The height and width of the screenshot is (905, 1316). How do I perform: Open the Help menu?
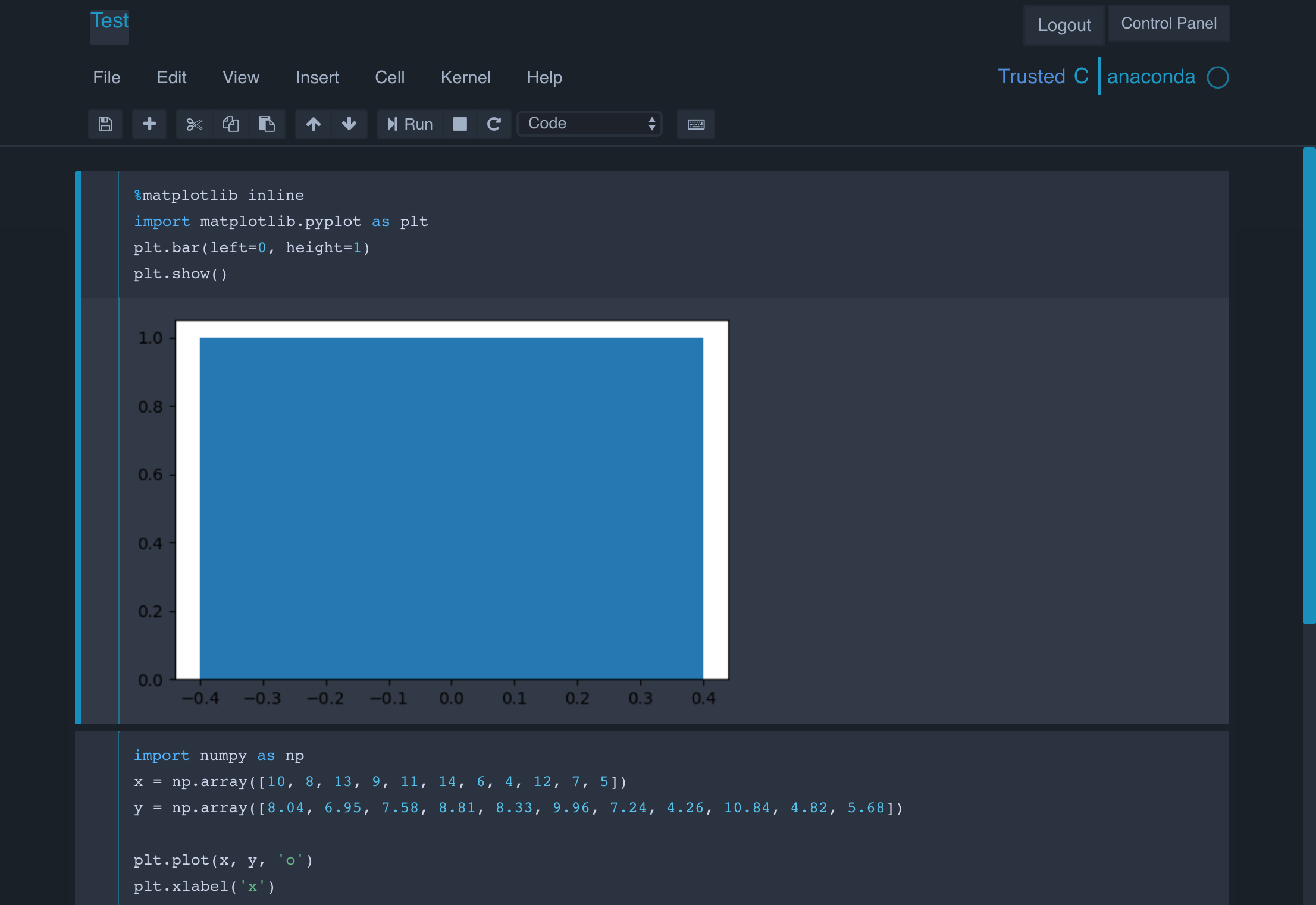point(544,77)
